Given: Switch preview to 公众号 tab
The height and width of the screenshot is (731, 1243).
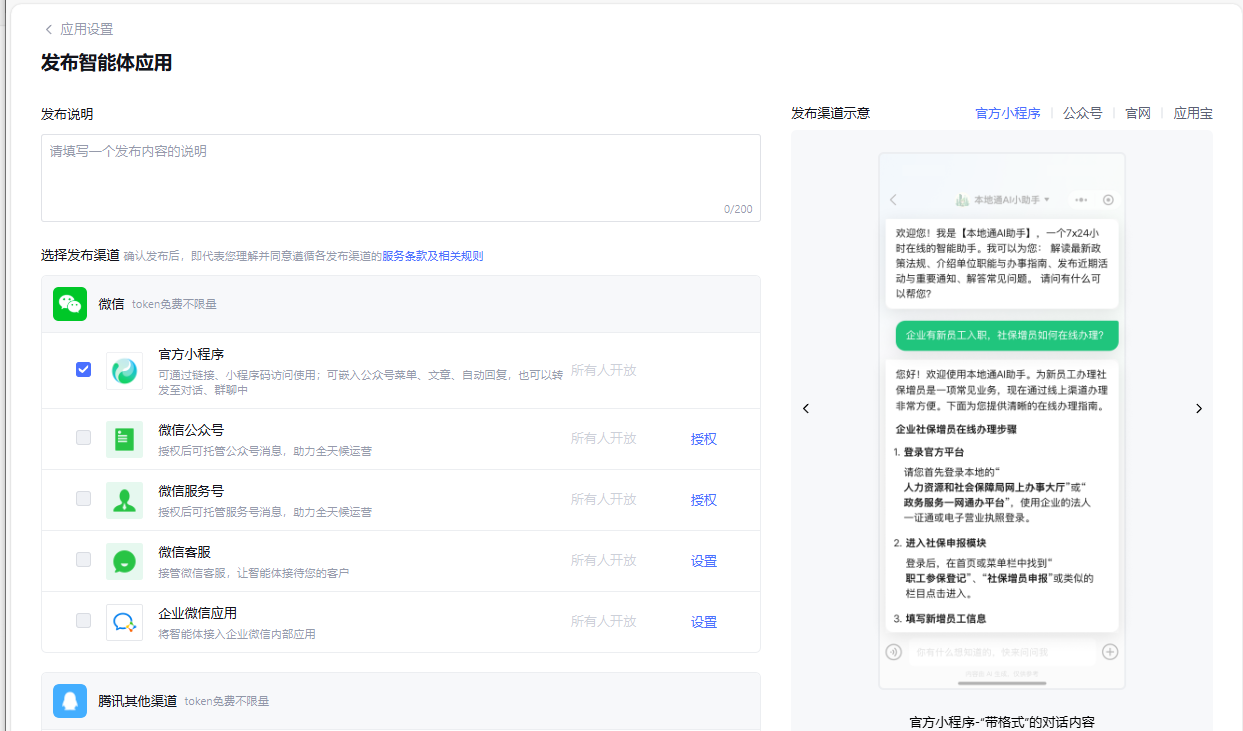Looking at the screenshot, I should 1082,113.
